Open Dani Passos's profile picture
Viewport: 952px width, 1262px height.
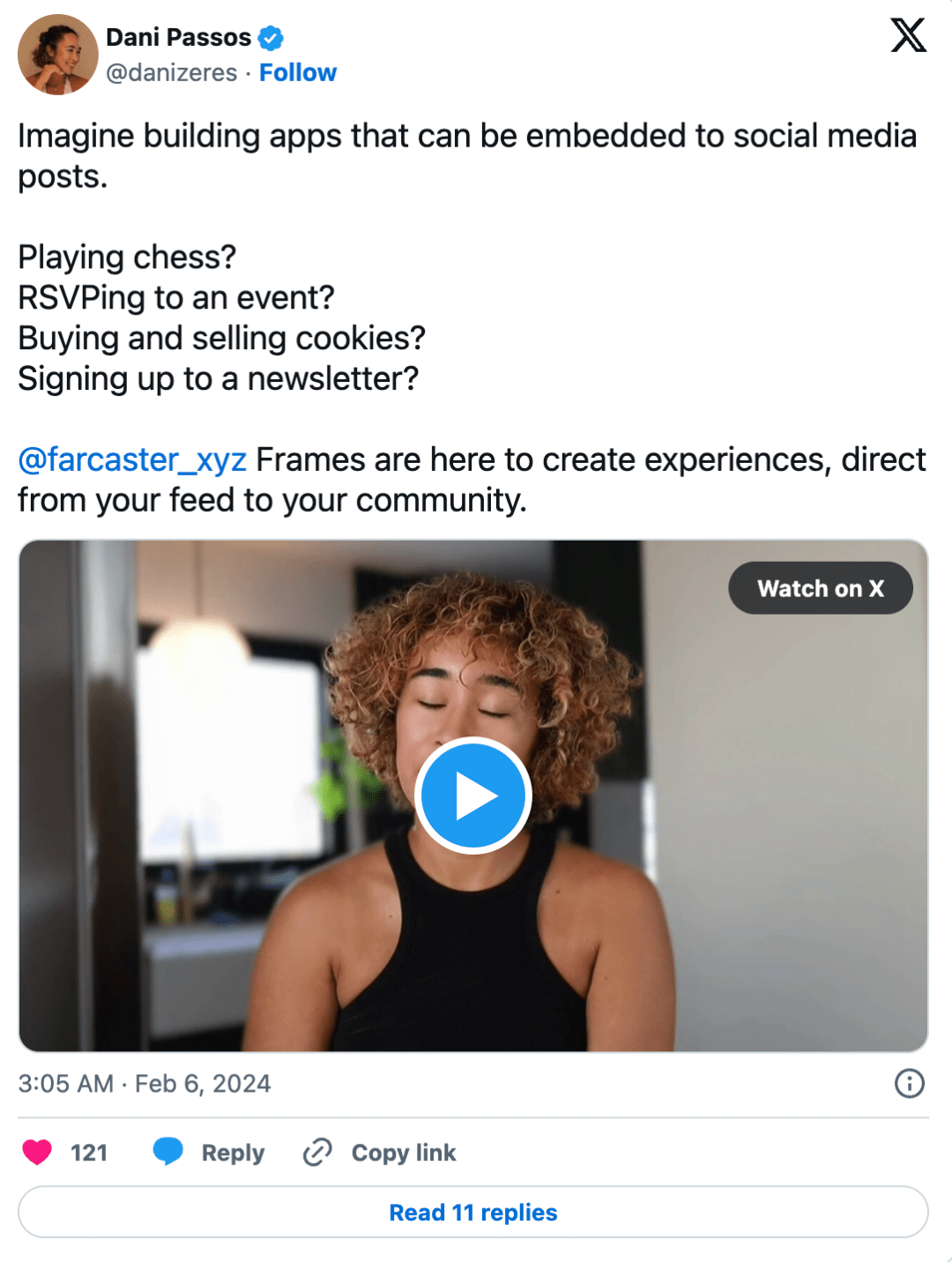(58, 55)
